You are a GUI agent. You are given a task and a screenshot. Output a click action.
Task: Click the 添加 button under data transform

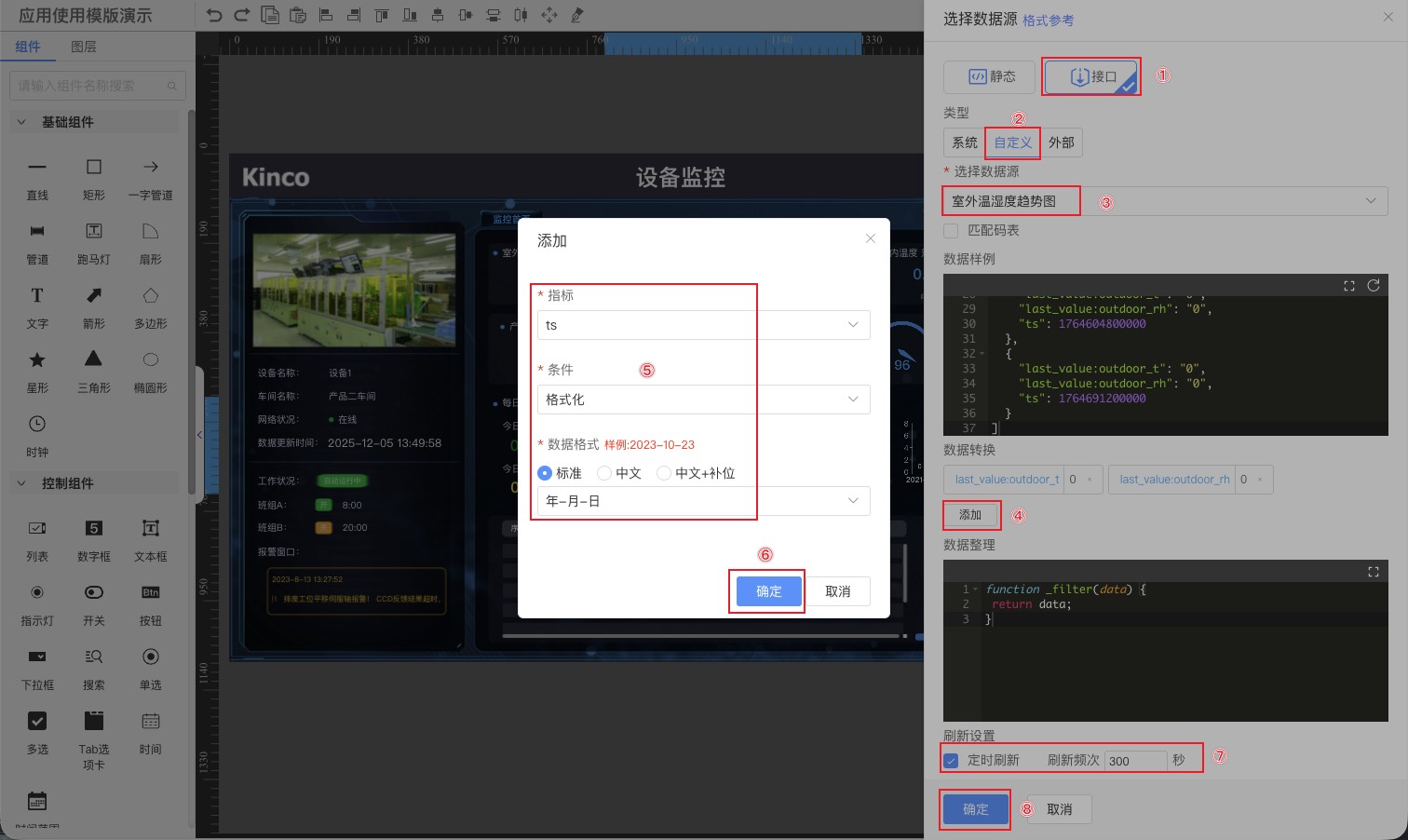970,514
